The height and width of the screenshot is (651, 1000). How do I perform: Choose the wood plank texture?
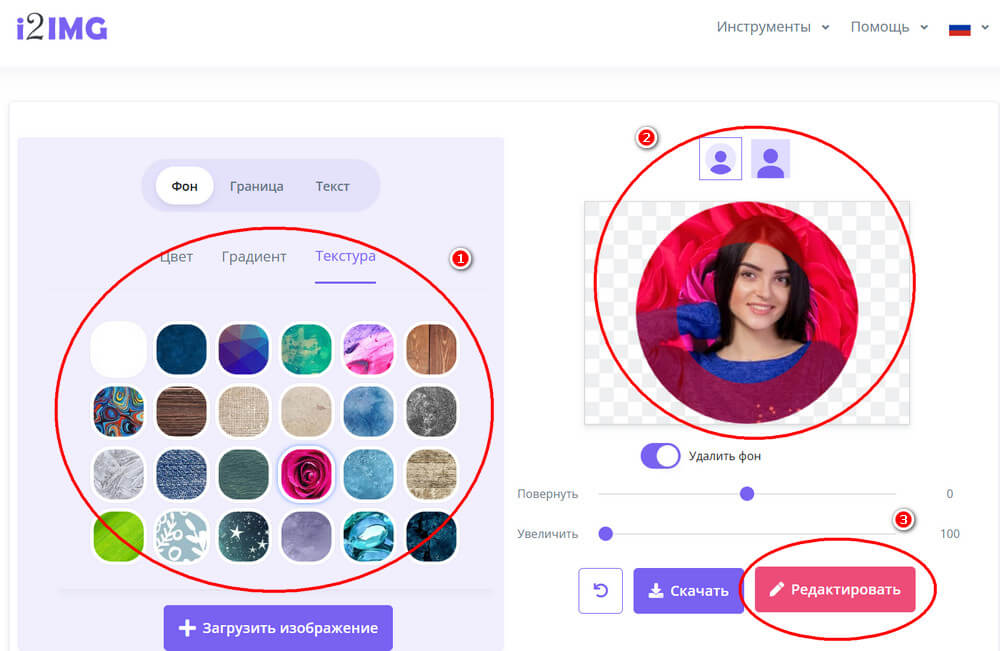431,349
